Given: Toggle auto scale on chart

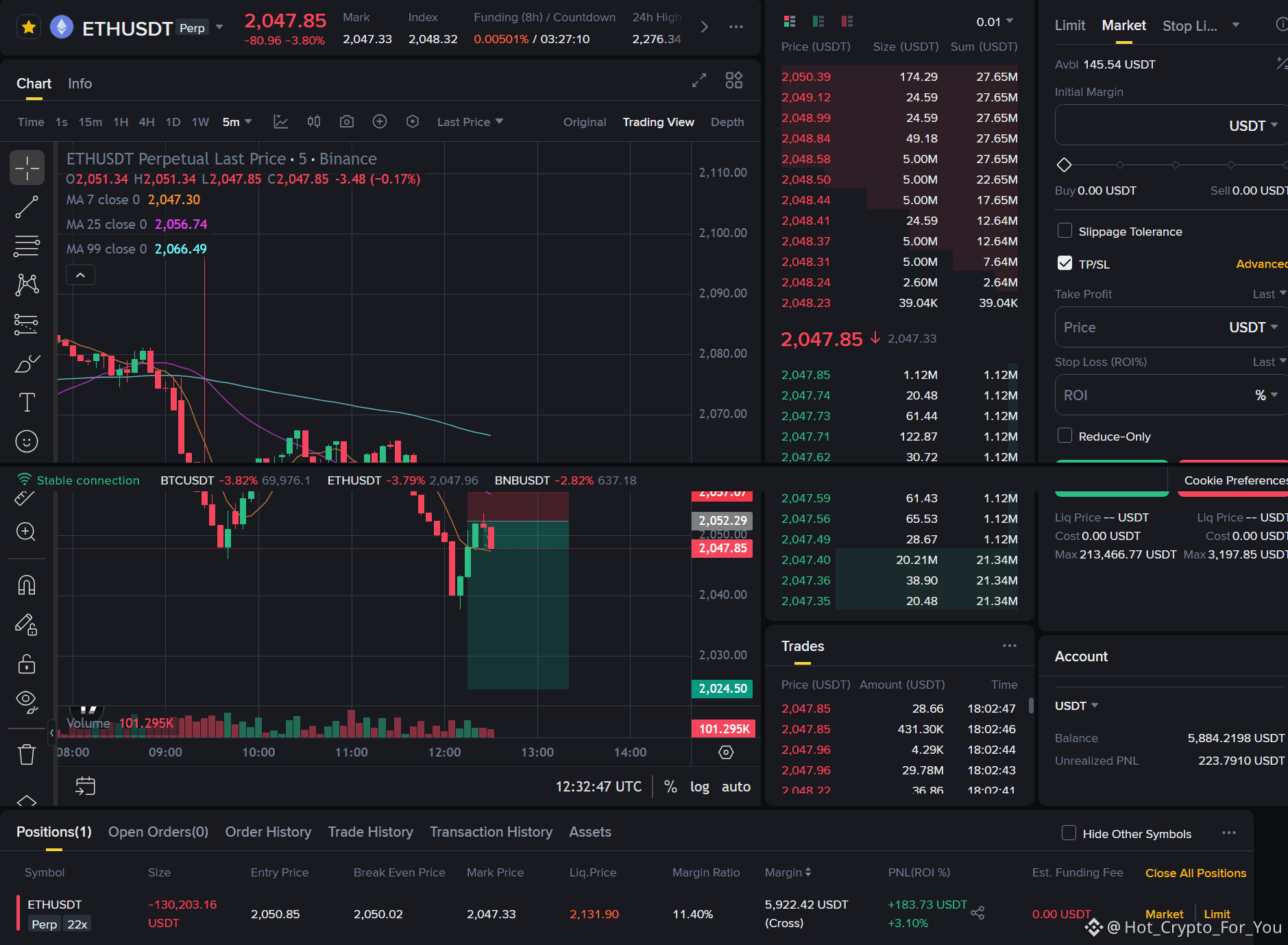Looking at the screenshot, I should [736, 787].
